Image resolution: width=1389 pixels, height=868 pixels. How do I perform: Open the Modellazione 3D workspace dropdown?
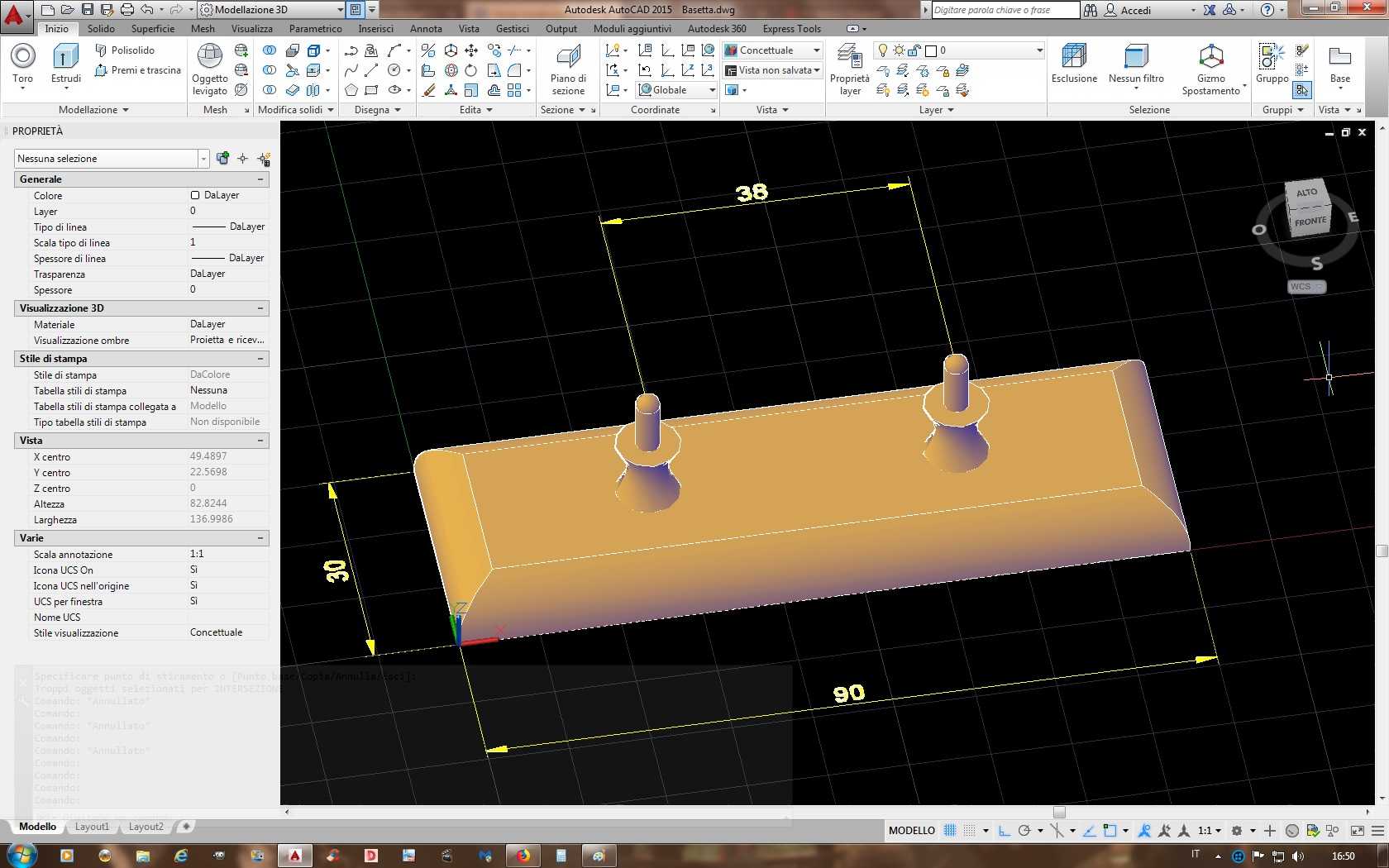[x=271, y=10]
